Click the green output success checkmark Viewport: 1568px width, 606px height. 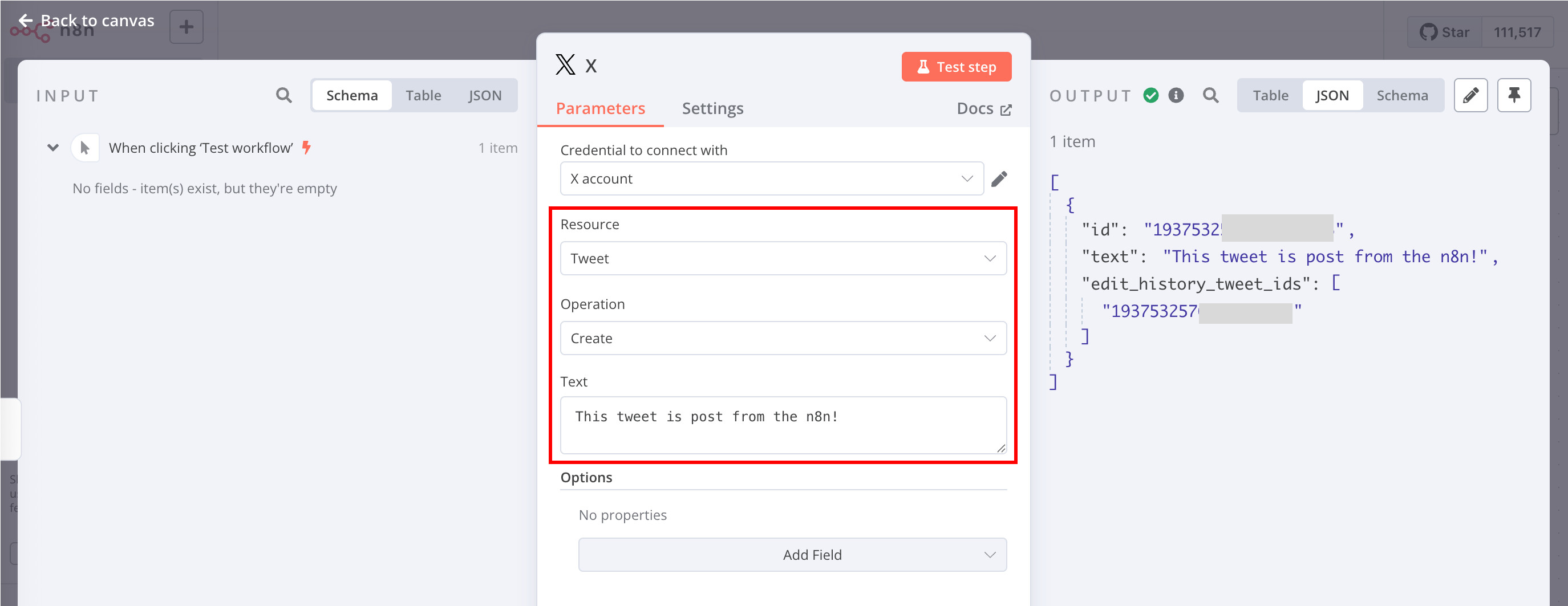coord(1150,96)
